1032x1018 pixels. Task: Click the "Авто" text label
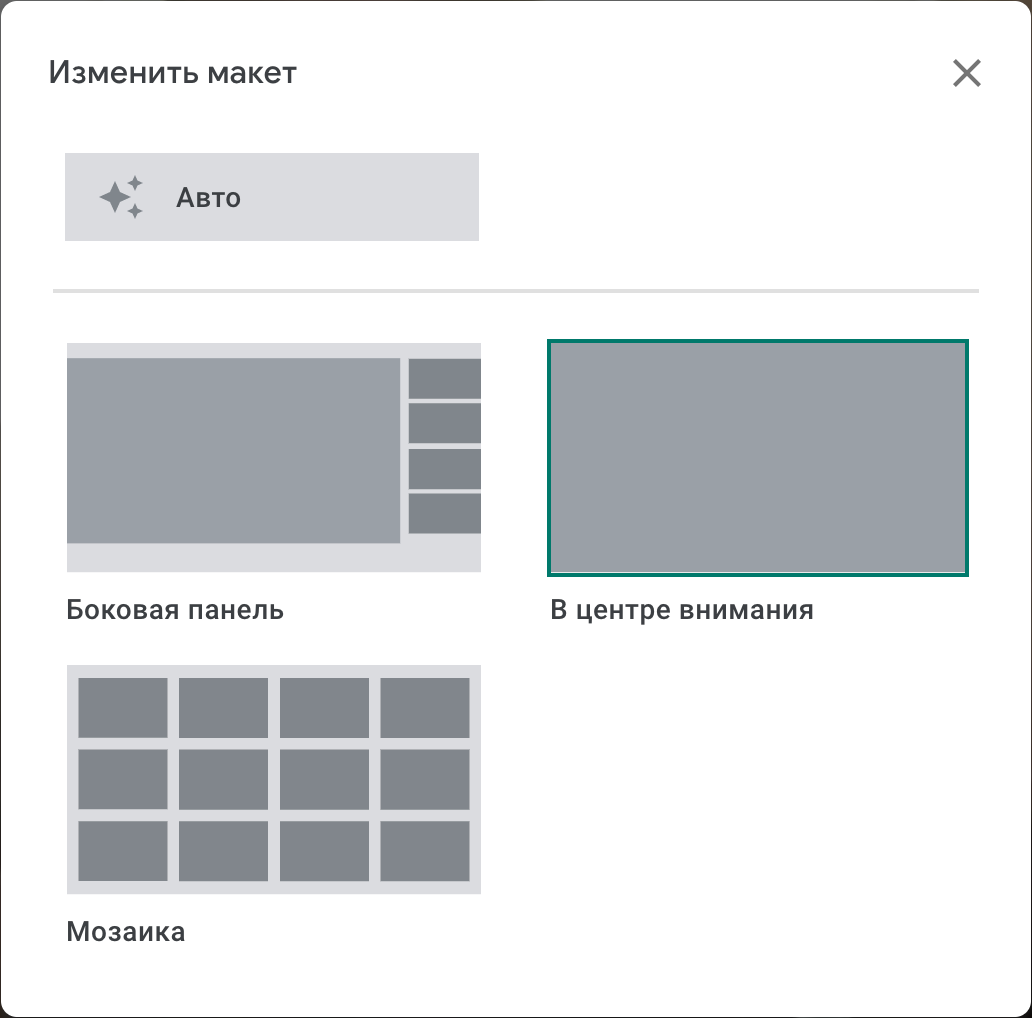(208, 198)
